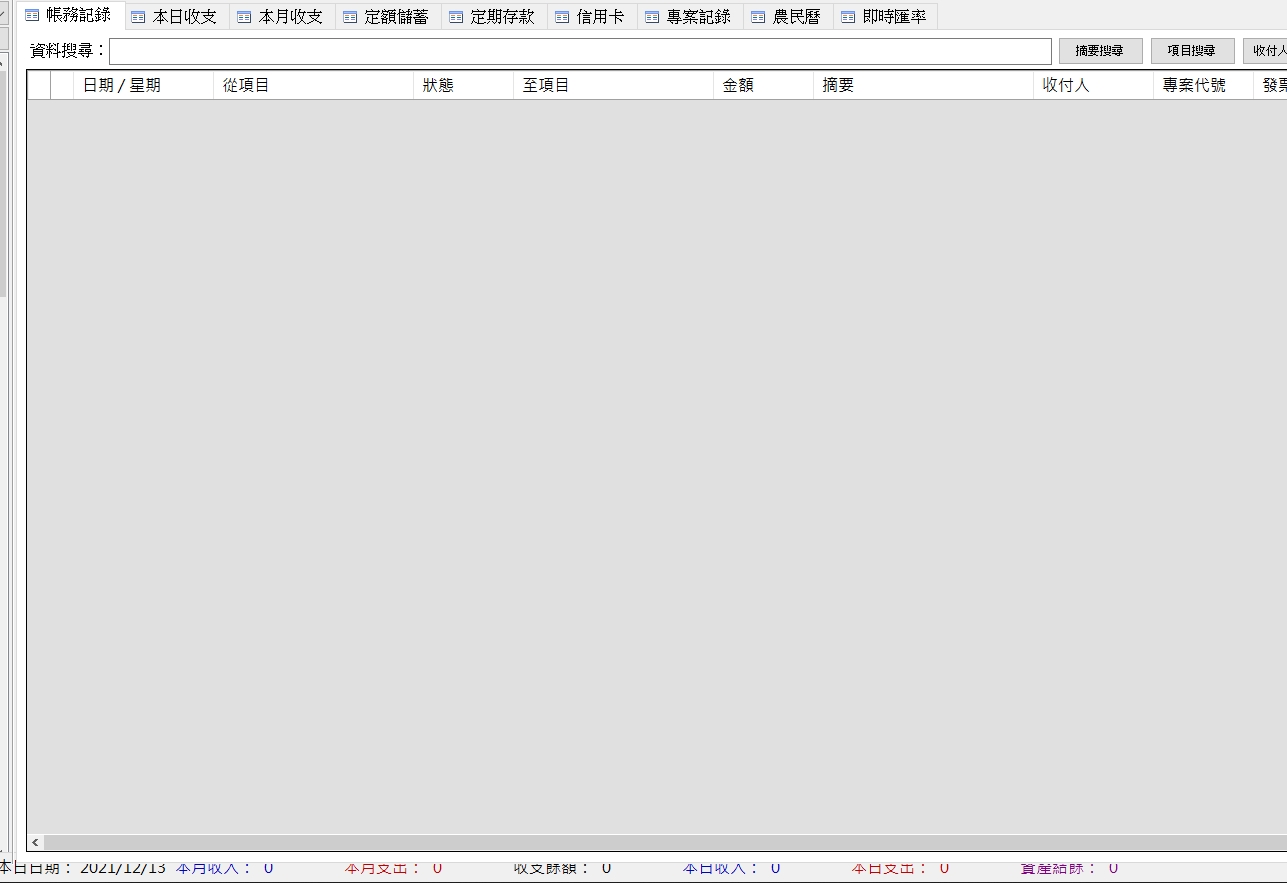This screenshot has width=1287, height=883.
Task: Click the 定額儲蓄 tab icon
Action: (350, 17)
